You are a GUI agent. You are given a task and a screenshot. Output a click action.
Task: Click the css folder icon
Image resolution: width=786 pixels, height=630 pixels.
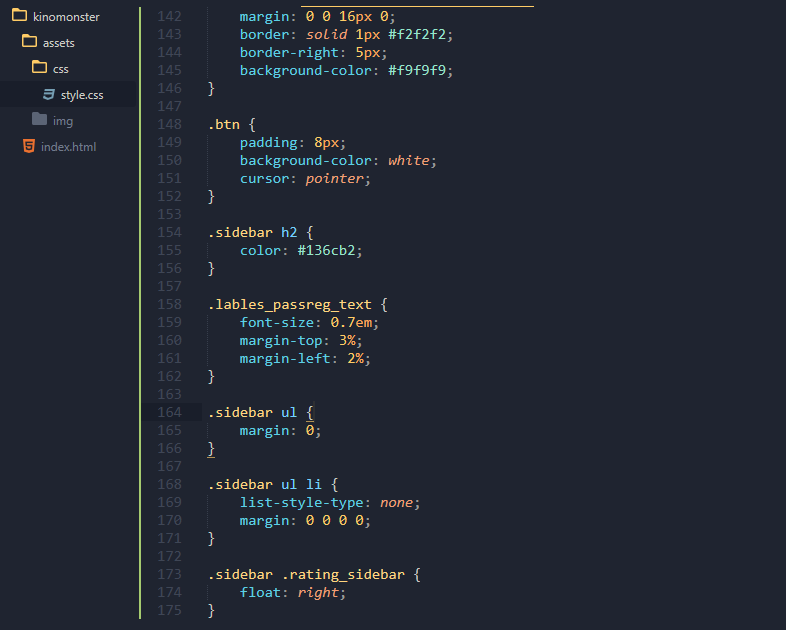click(40, 67)
